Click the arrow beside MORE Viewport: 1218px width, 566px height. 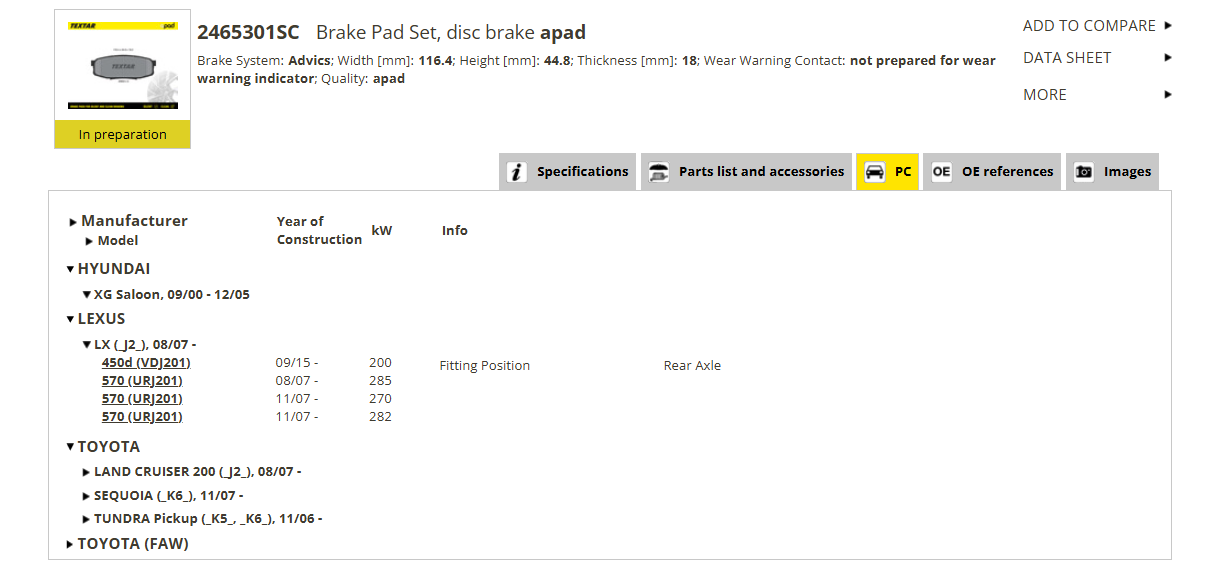click(1168, 95)
